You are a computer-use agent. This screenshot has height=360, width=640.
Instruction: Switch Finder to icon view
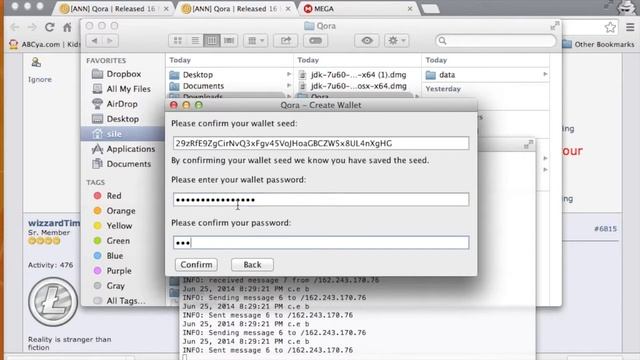coord(178,40)
